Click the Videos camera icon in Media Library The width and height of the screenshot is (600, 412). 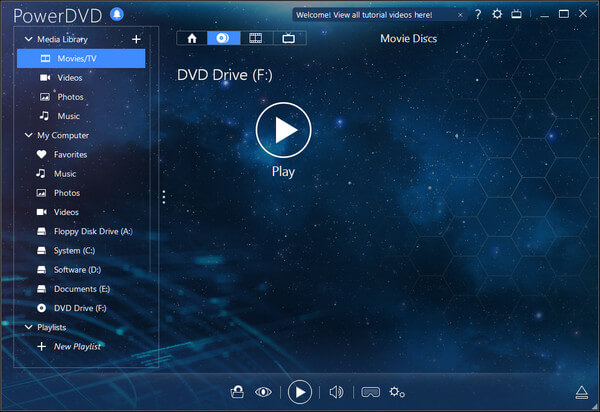pos(45,78)
